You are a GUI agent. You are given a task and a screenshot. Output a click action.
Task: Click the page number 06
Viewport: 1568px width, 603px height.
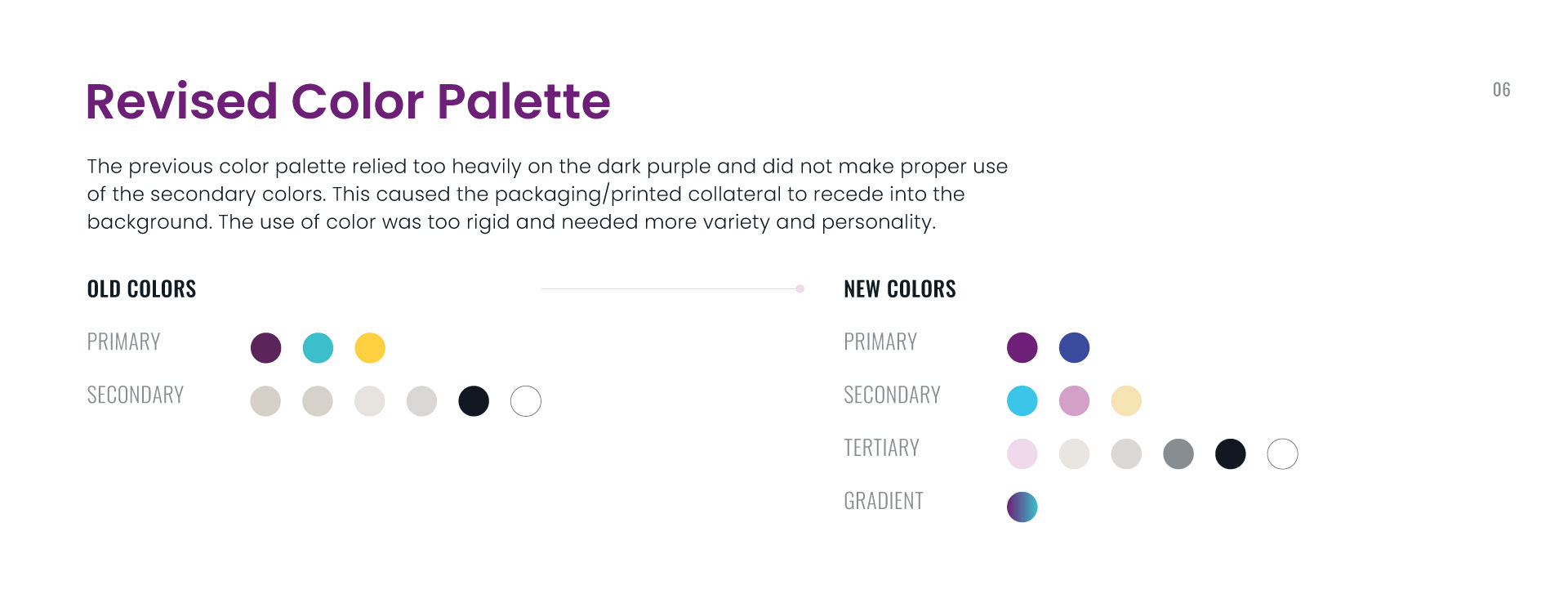[1501, 90]
